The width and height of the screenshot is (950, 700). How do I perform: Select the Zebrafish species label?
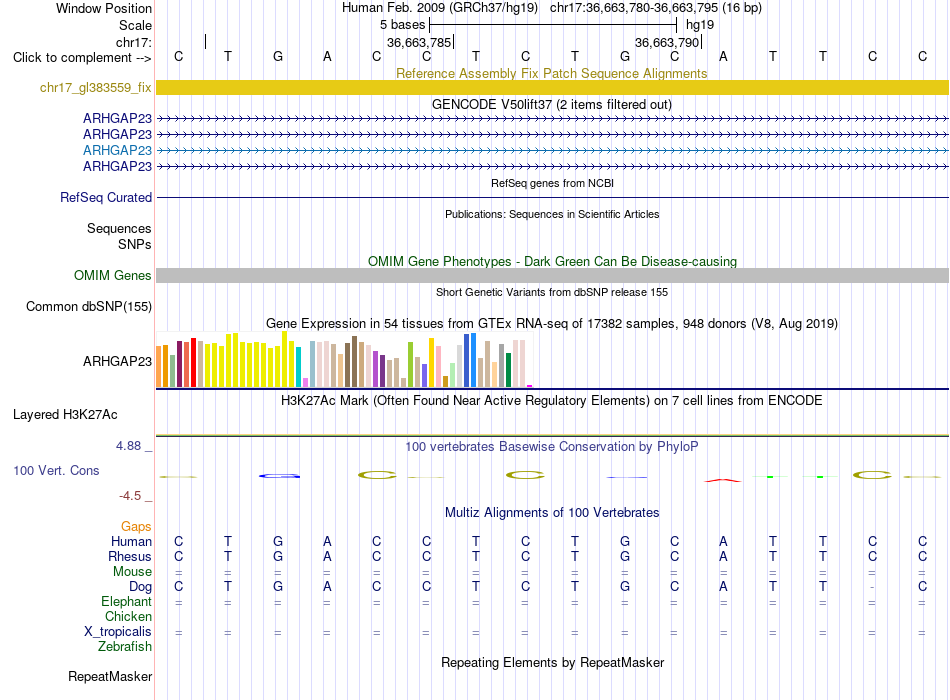(125, 647)
